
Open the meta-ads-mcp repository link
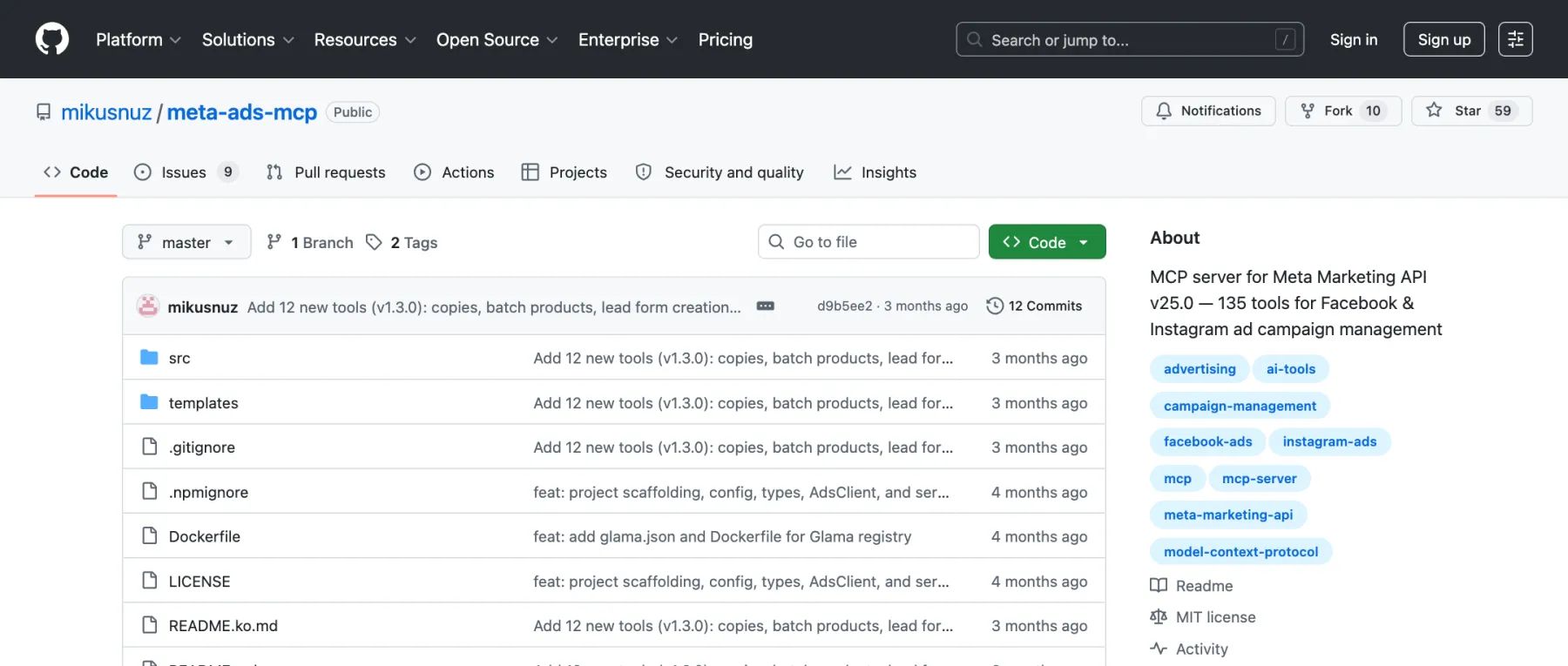tap(242, 112)
